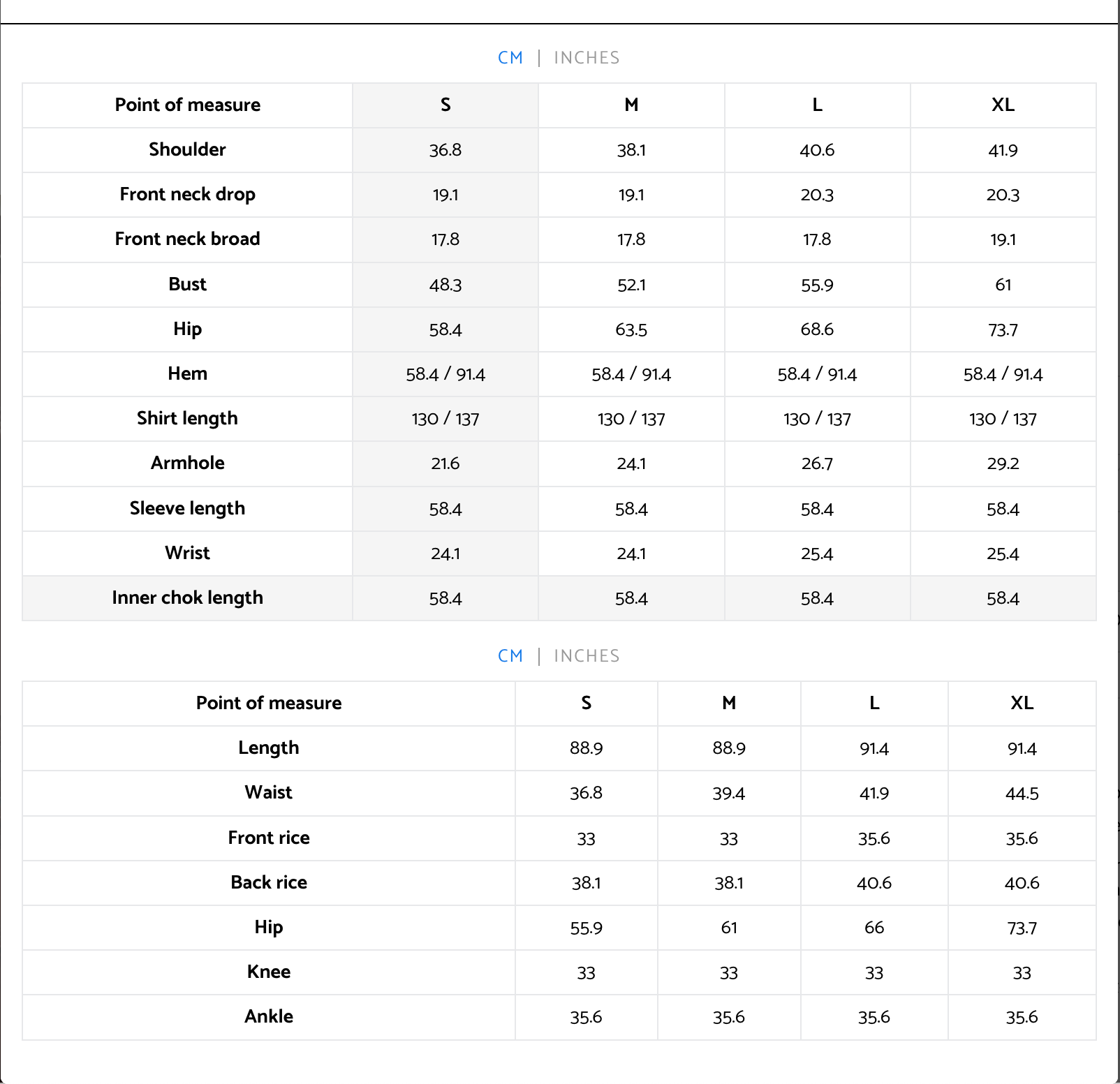The height and width of the screenshot is (1084, 1120).
Task: Click the Knee row label
Action: point(269,972)
